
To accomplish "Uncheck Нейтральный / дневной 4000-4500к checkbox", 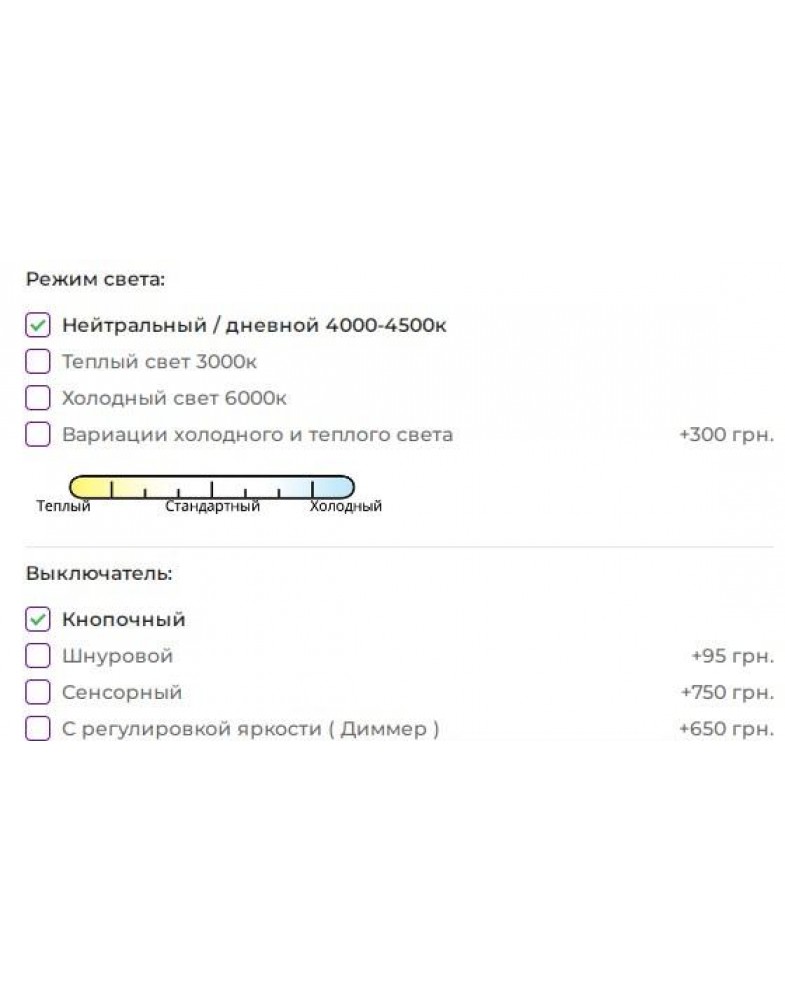I will [x=38, y=325].
